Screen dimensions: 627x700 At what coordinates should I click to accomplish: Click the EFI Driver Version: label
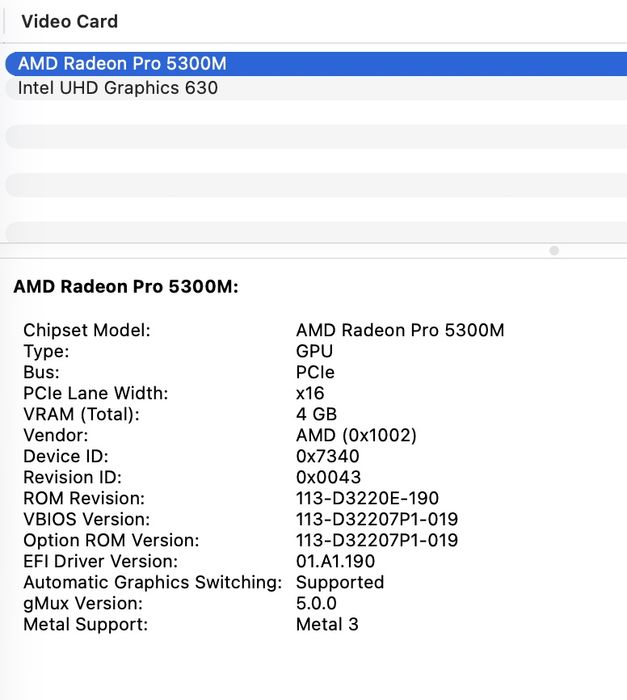click(x=100, y=561)
